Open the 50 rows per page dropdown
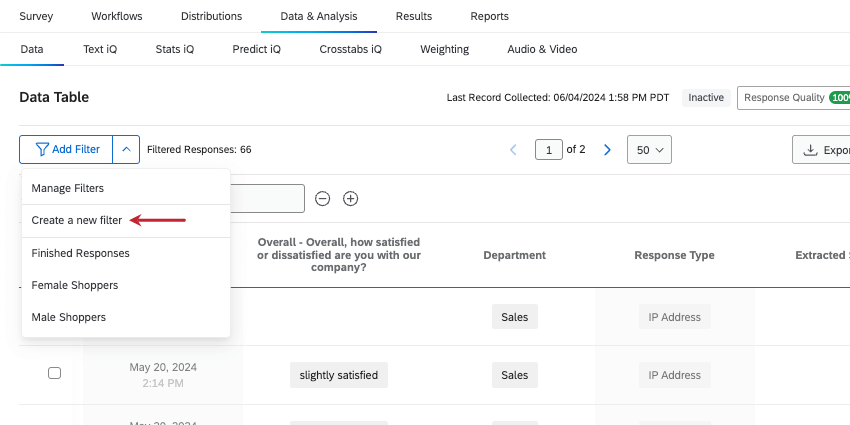 pyautogui.click(x=649, y=150)
